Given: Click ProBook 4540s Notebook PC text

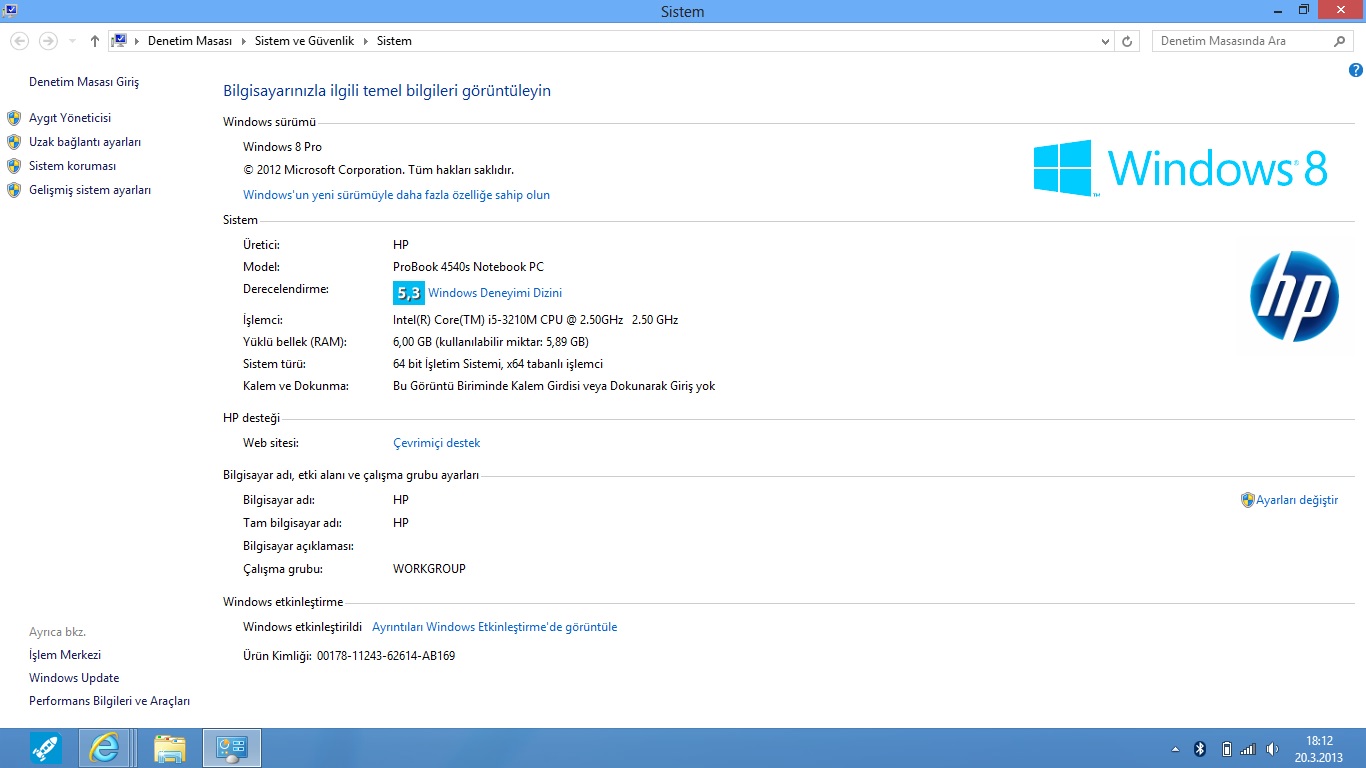Looking at the screenshot, I should 468,267.
